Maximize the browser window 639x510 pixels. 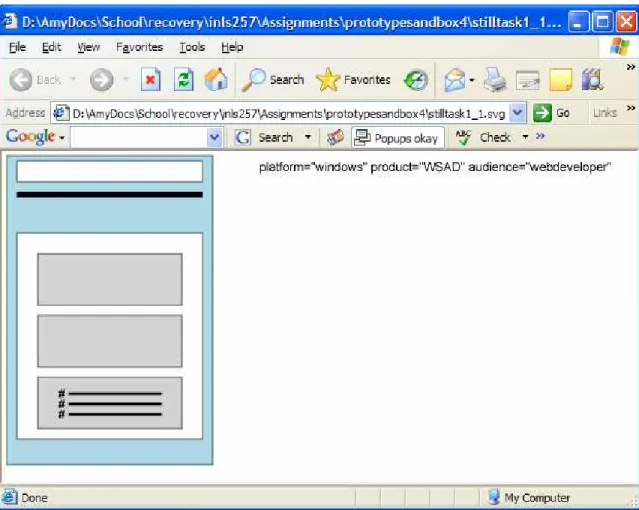[602, 21]
